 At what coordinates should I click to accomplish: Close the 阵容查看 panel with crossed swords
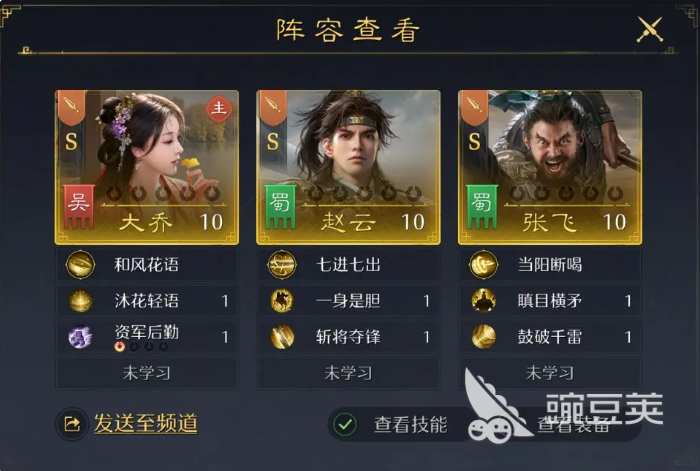[x=650, y=29]
